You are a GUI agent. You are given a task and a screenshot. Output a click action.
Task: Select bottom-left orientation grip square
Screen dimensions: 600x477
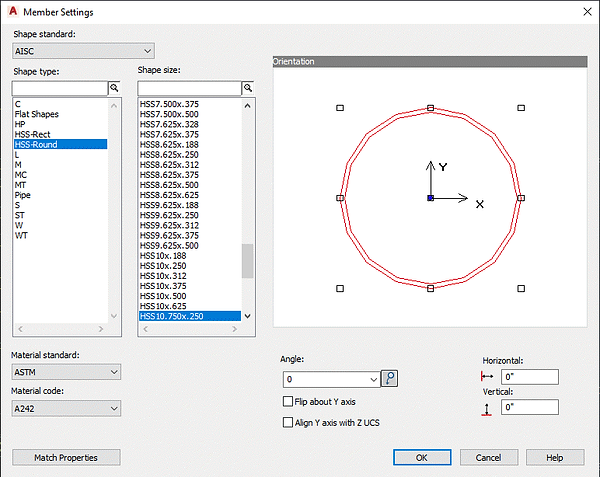(x=340, y=288)
